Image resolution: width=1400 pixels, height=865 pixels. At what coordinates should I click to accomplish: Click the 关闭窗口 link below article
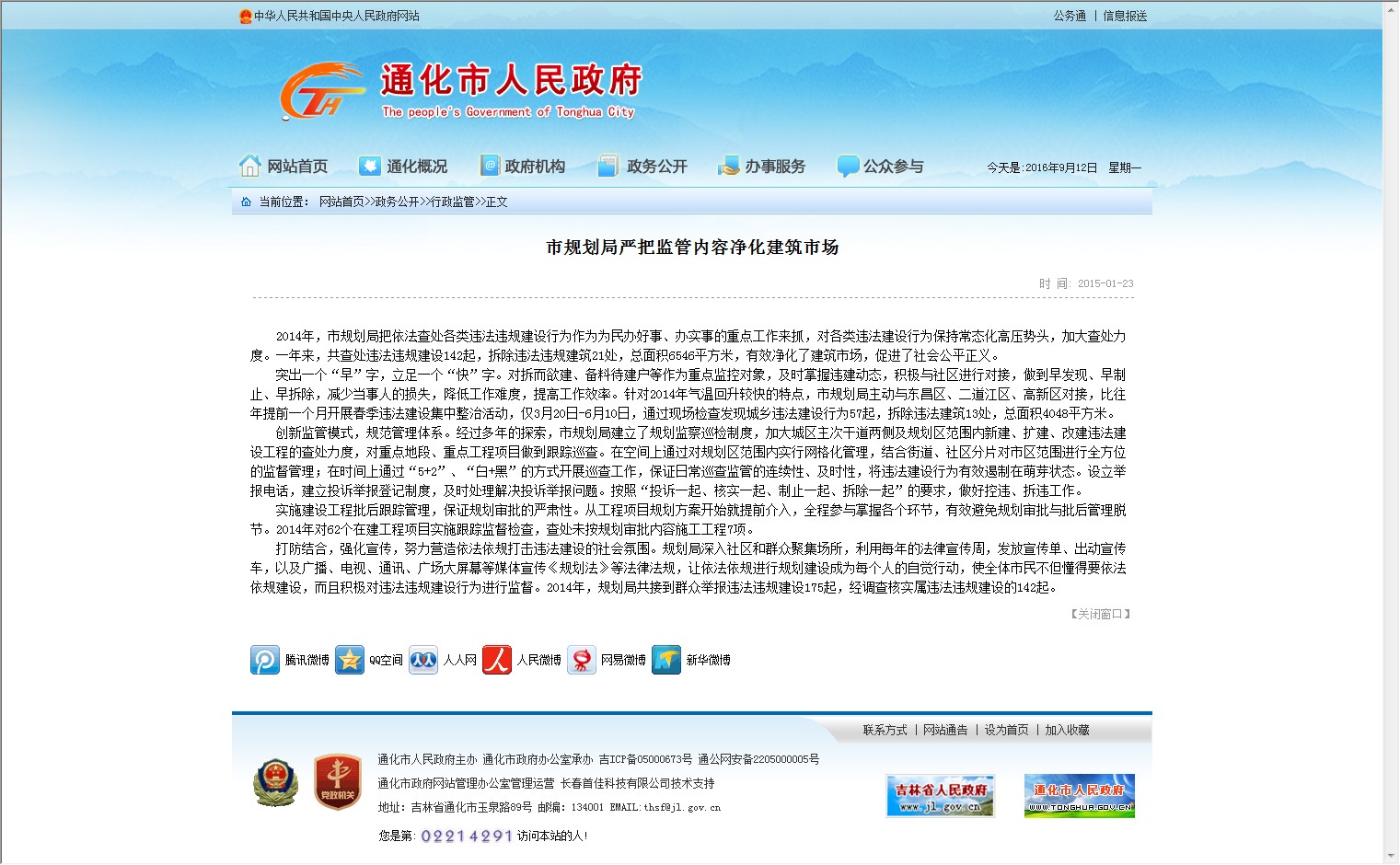click(1100, 614)
